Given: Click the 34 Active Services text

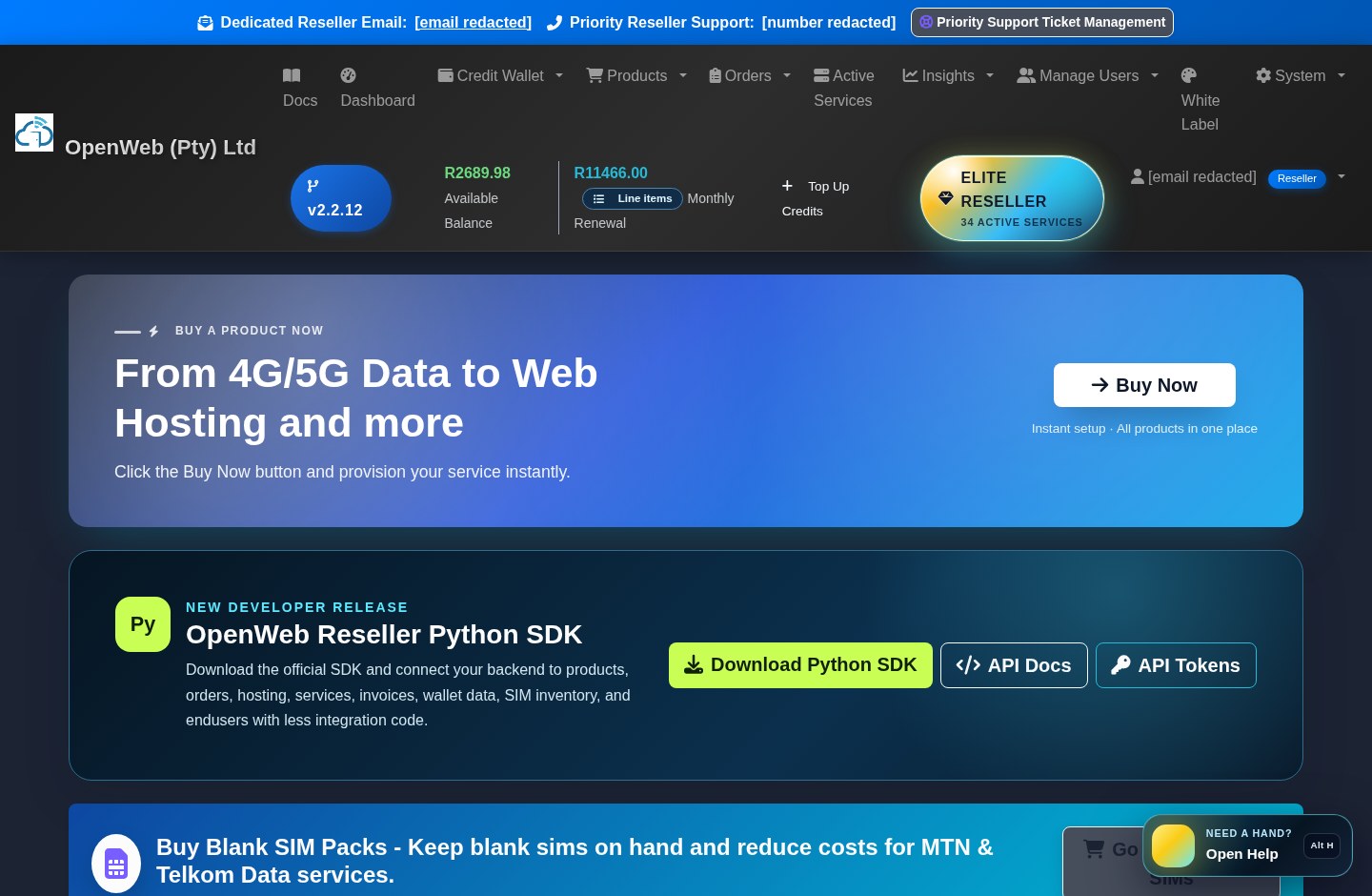Looking at the screenshot, I should 1021,222.
